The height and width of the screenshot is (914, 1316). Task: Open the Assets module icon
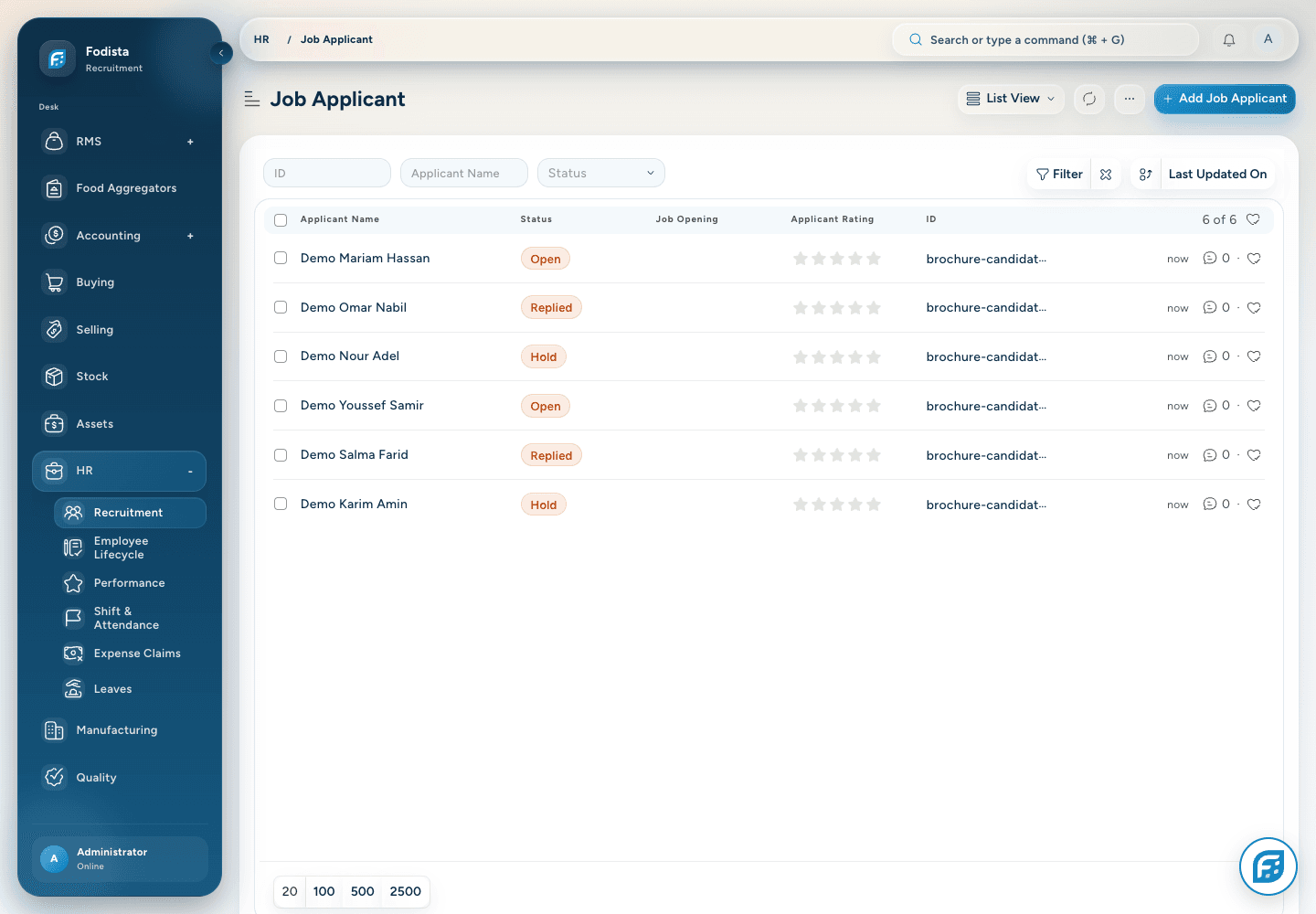point(55,424)
